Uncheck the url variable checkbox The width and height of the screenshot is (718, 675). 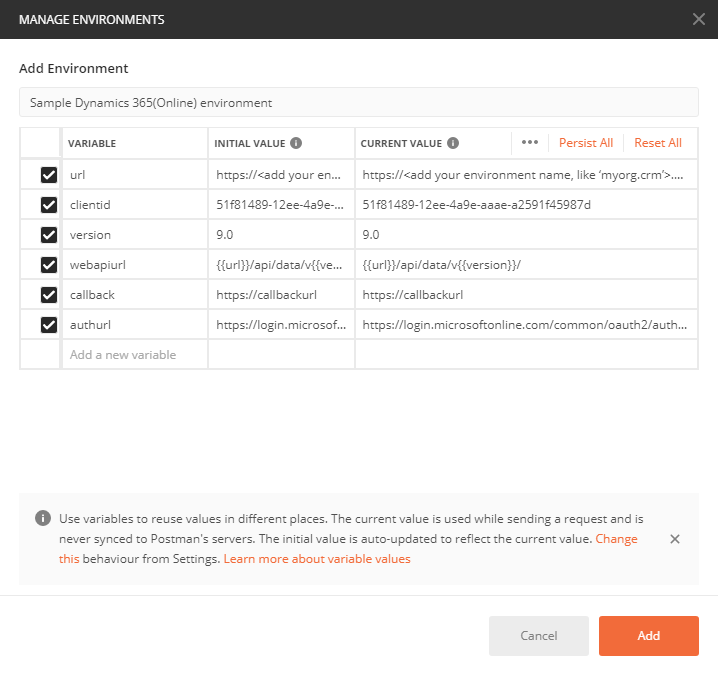coord(49,175)
